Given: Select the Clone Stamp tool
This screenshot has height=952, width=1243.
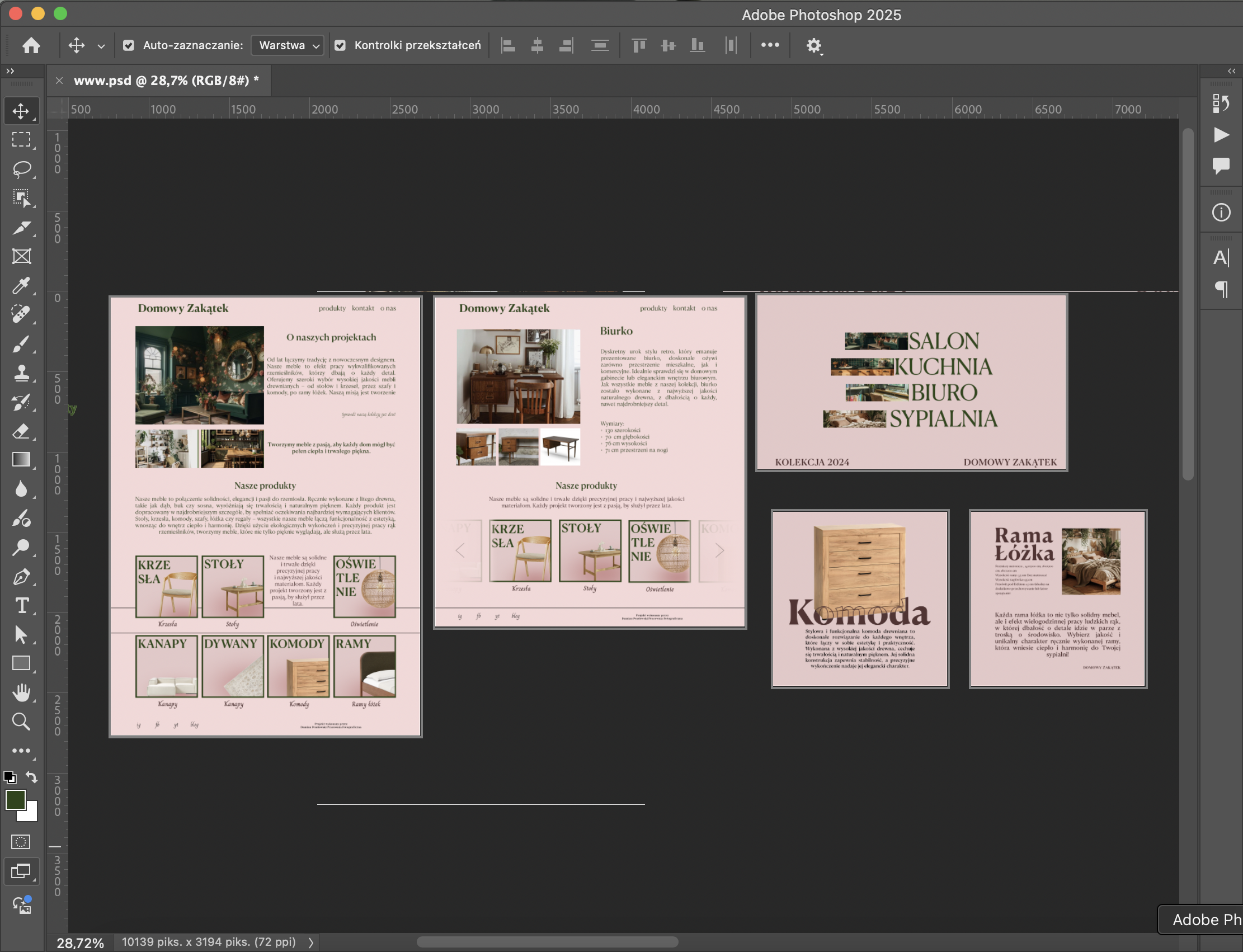Looking at the screenshot, I should tap(21, 373).
